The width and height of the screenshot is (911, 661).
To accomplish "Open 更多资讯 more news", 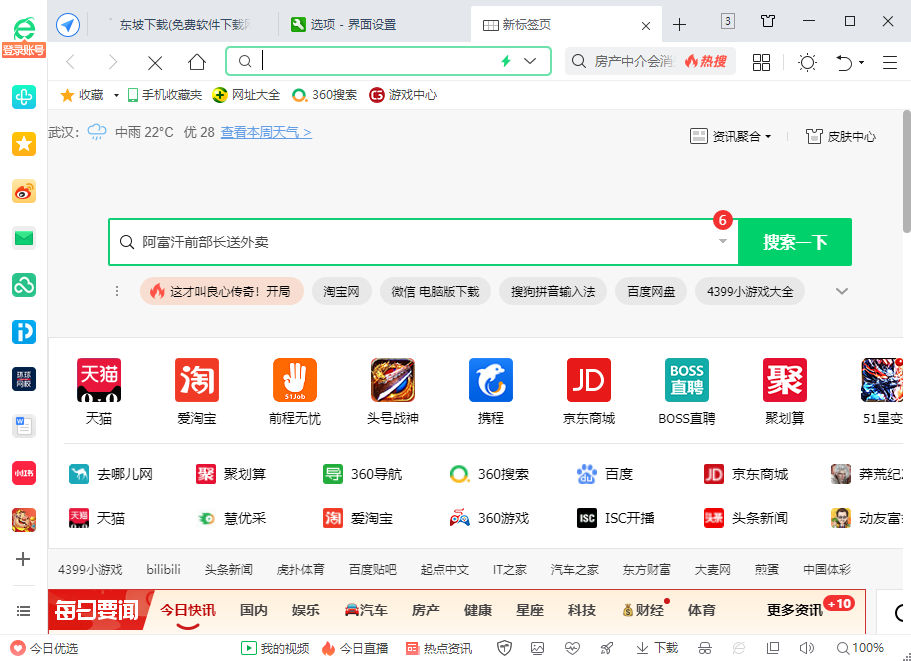I will [795, 610].
